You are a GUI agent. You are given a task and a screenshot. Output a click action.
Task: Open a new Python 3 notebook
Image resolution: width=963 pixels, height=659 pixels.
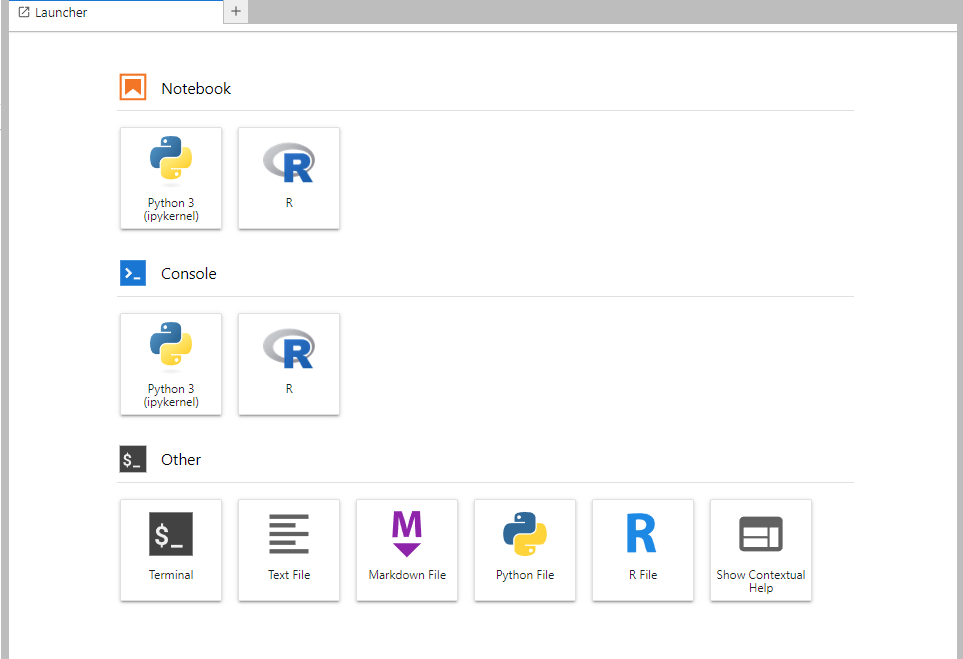click(170, 178)
